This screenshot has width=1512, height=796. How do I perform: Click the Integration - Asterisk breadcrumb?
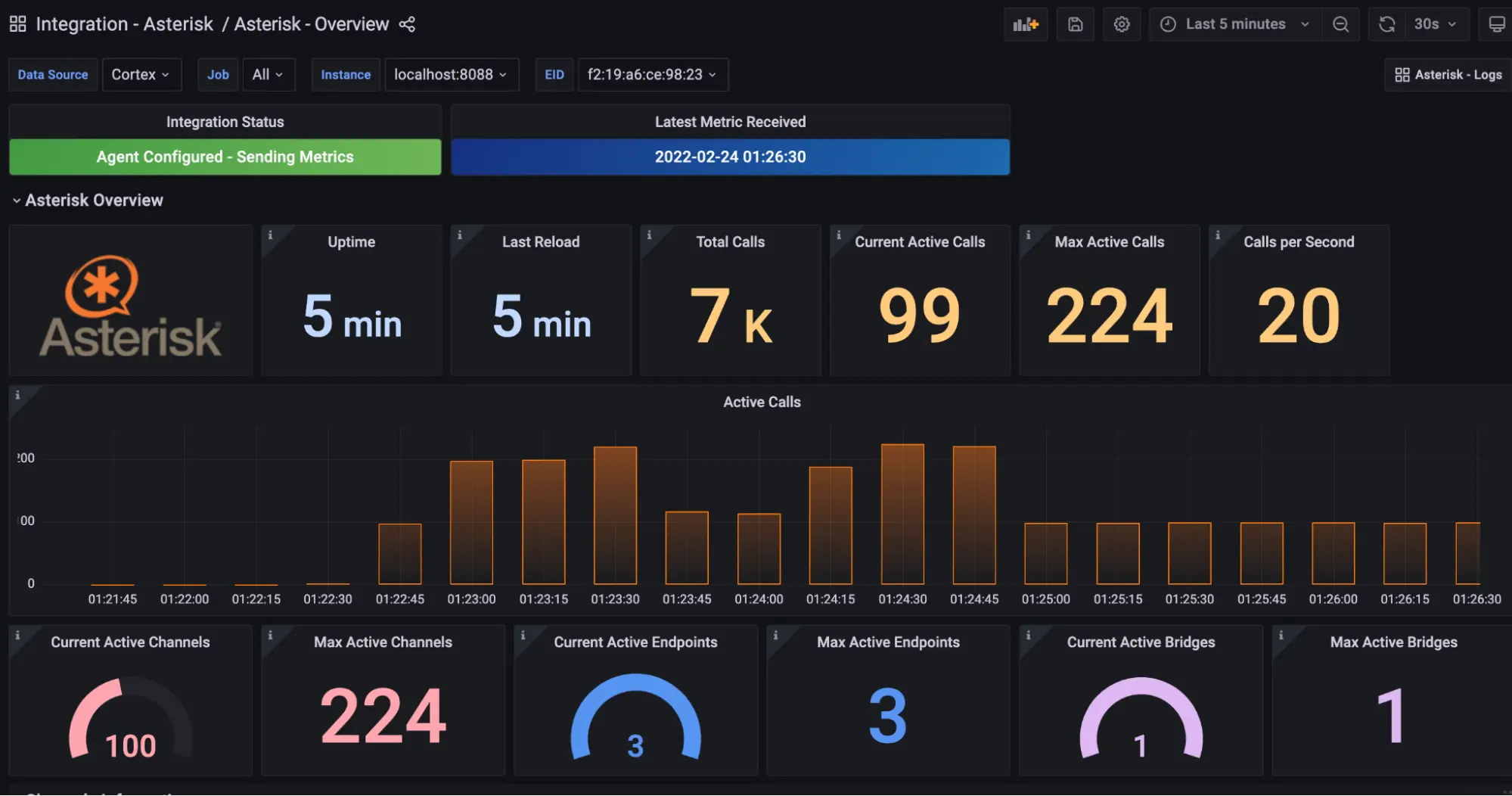tap(124, 24)
